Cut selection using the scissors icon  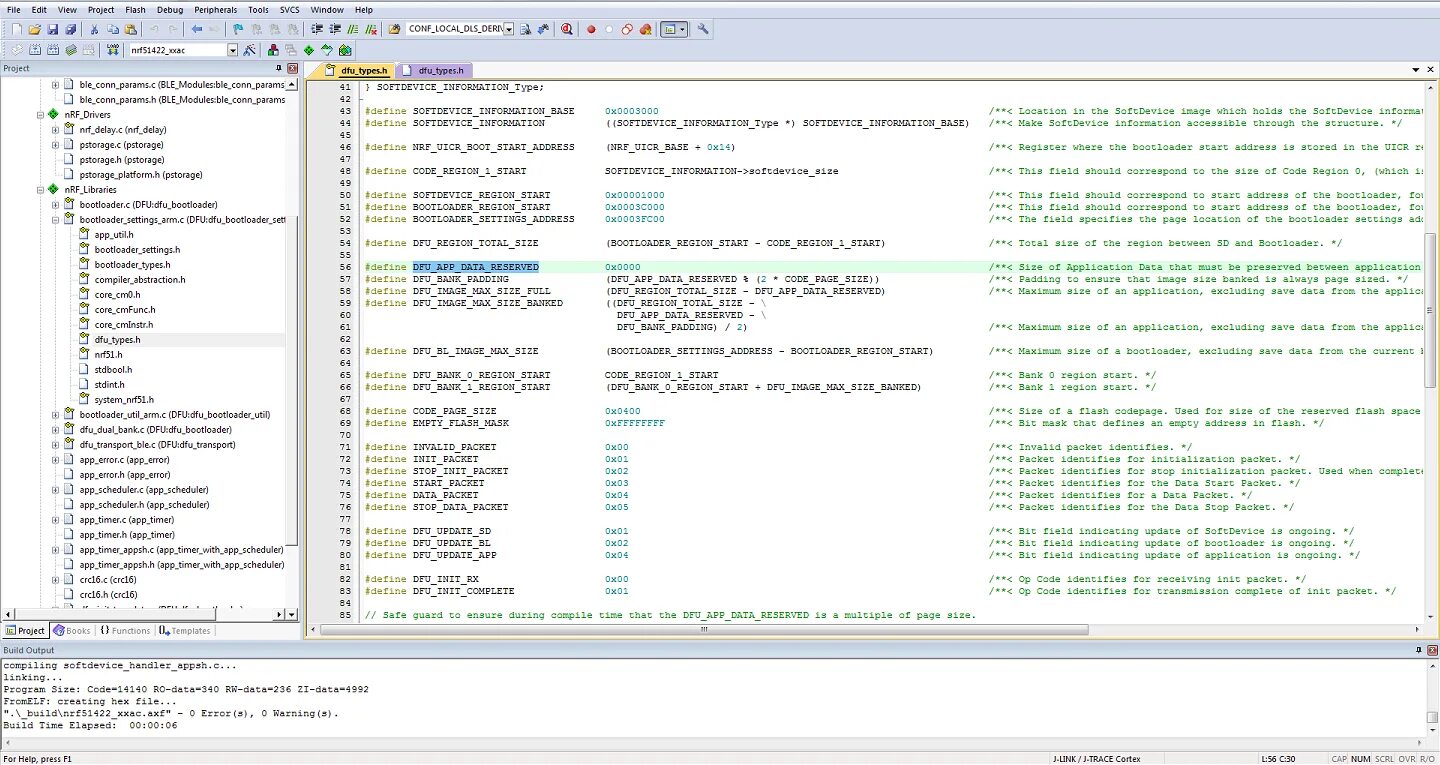tap(93, 29)
